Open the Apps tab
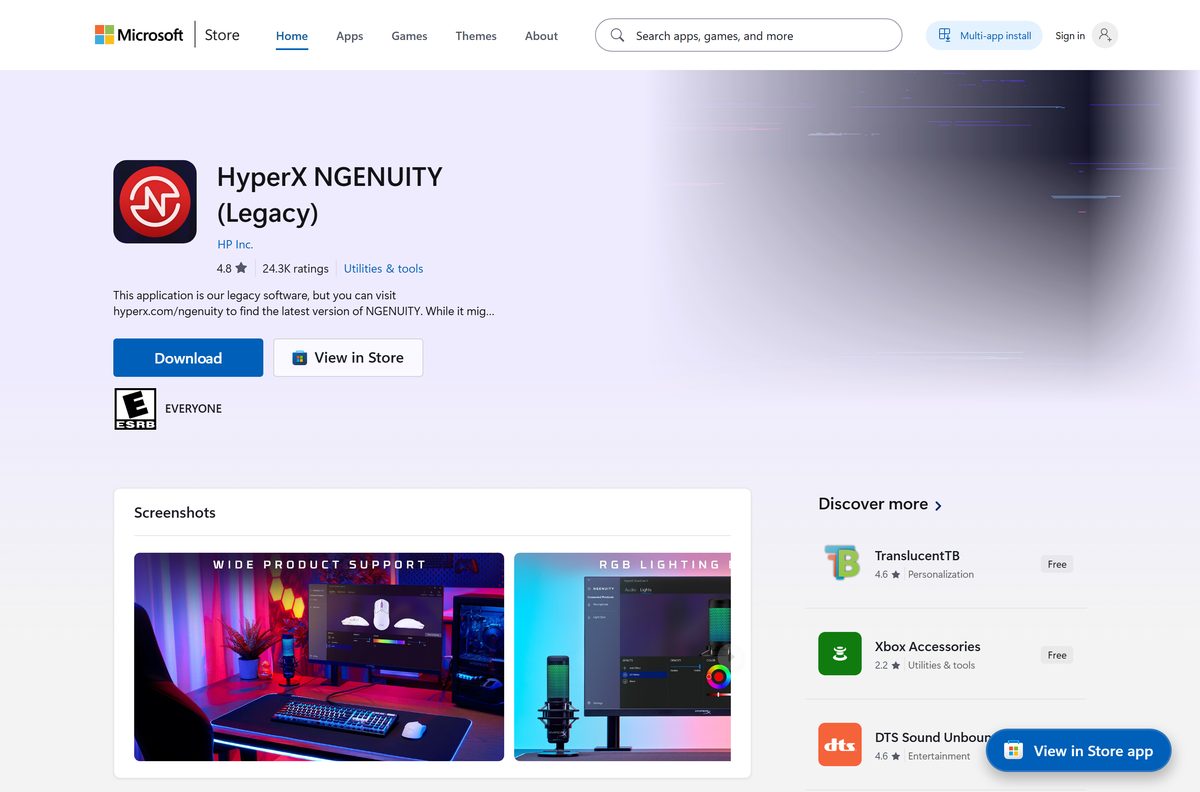Viewport: 1200px width, 792px height. pos(350,36)
